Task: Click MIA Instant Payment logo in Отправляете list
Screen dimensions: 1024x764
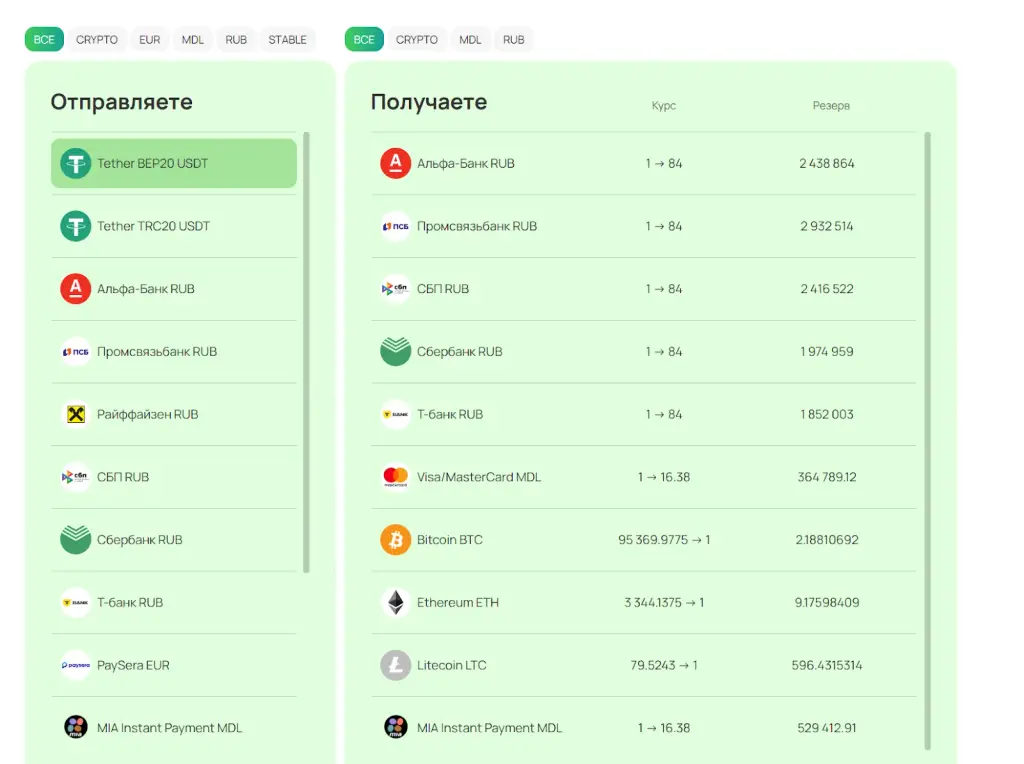Action: [76, 727]
